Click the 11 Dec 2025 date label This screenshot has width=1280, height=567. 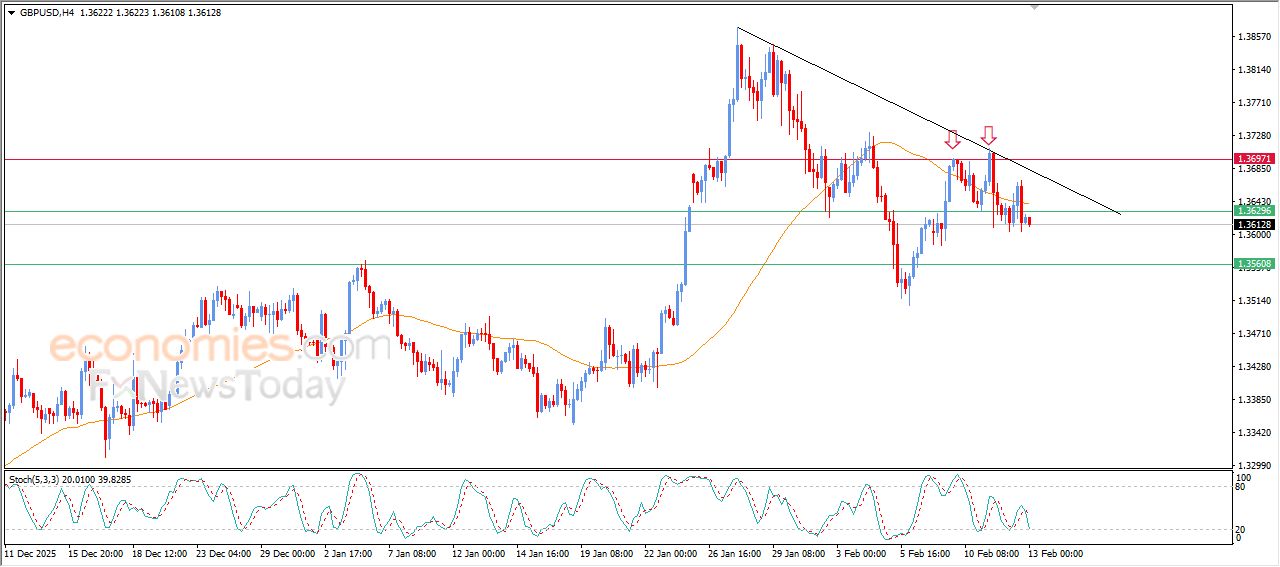(x=31, y=553)
